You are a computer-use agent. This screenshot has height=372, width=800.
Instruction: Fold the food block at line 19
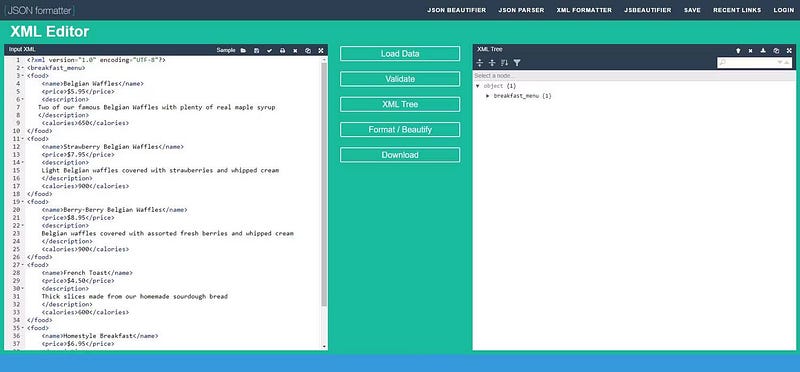coord(22,202)
